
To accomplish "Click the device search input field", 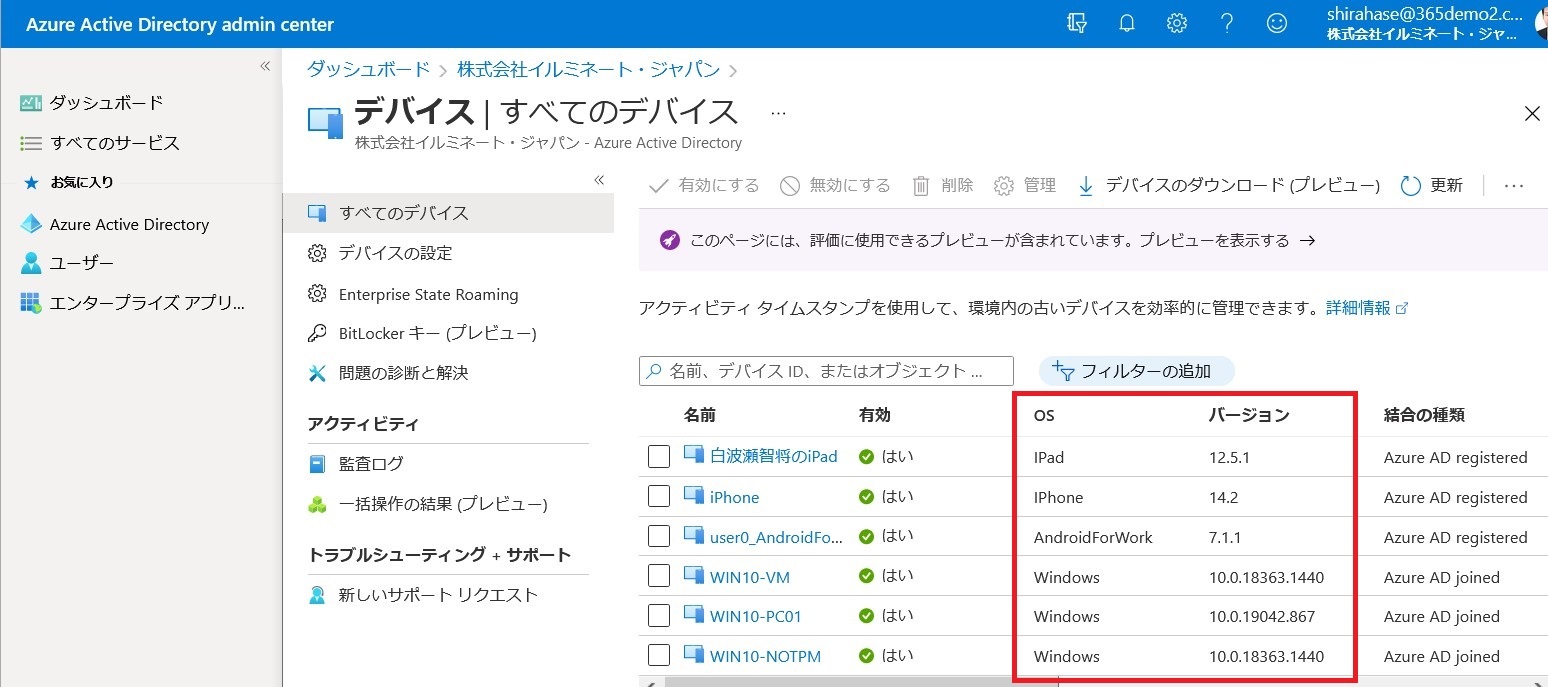I will tap(826, 371).
